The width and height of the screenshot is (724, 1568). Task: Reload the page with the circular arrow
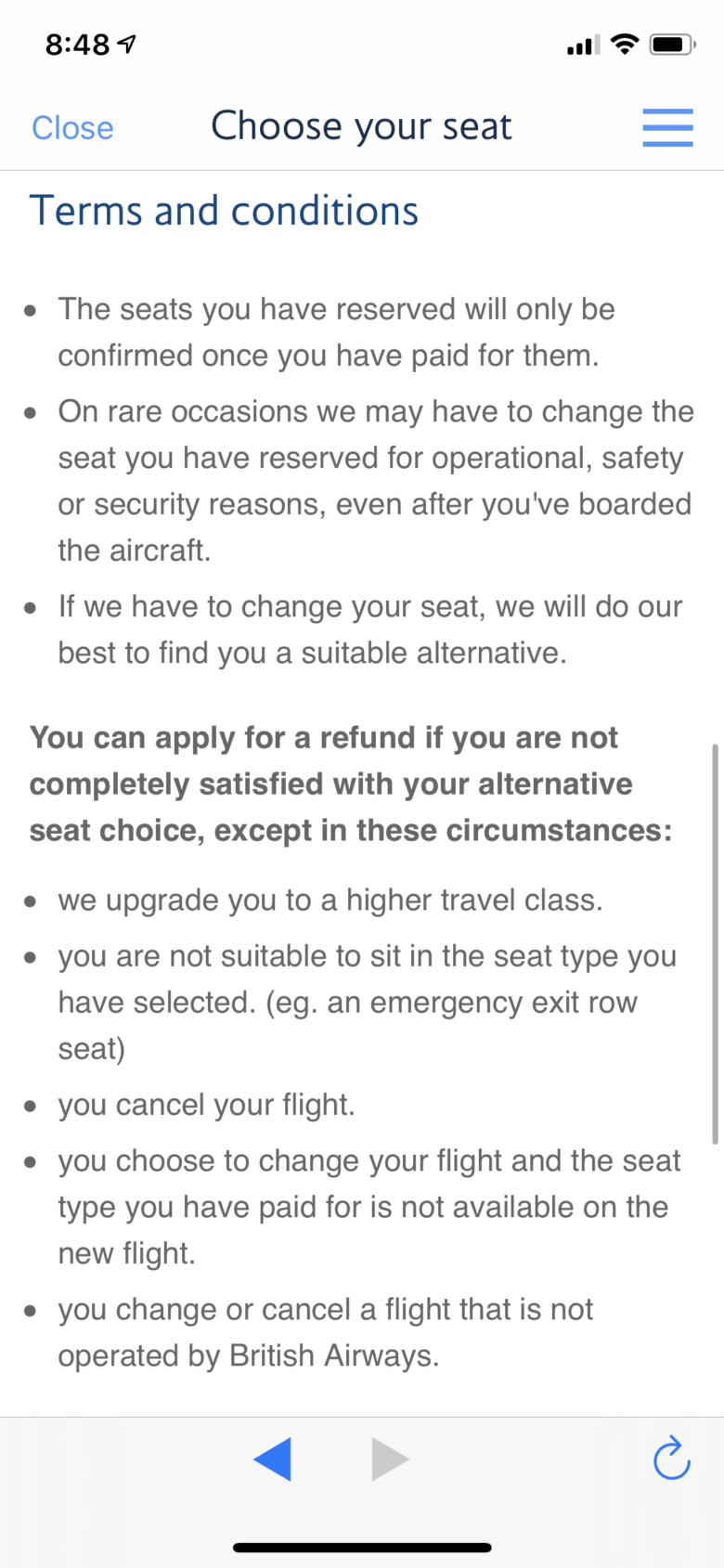(671, 1458)
